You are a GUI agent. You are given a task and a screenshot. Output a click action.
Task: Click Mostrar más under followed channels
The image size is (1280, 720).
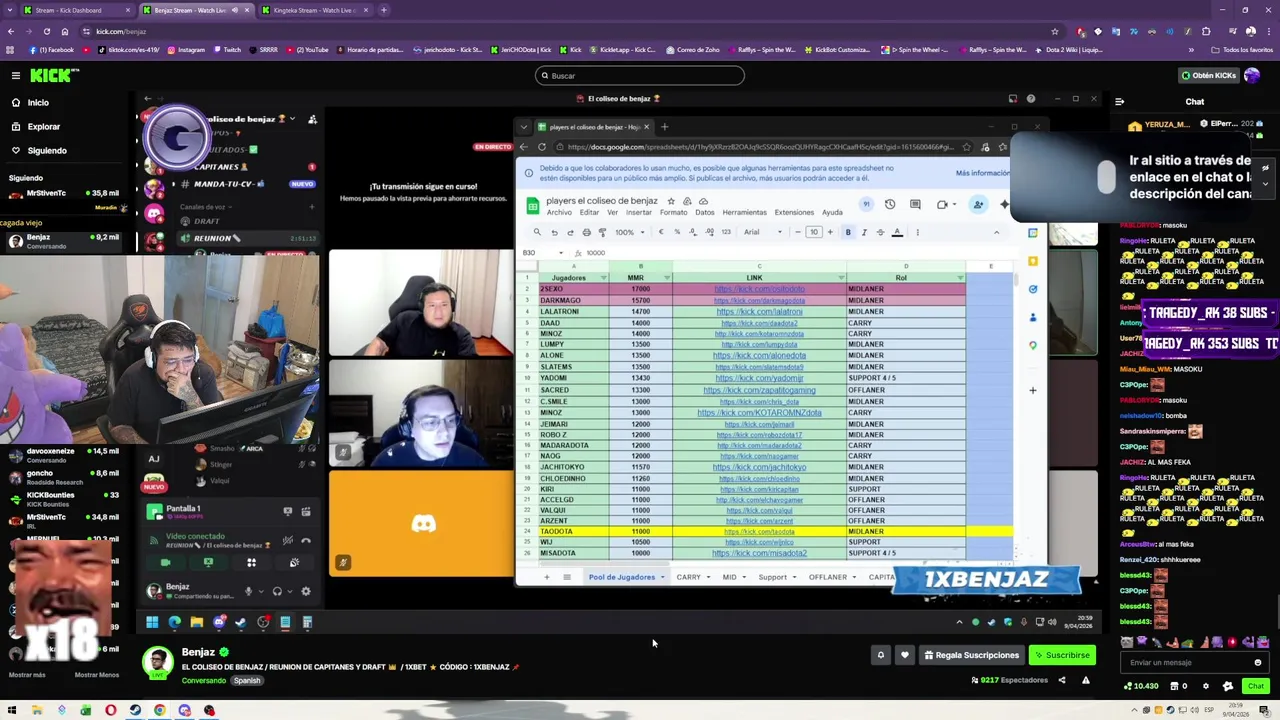coord(27,675)
